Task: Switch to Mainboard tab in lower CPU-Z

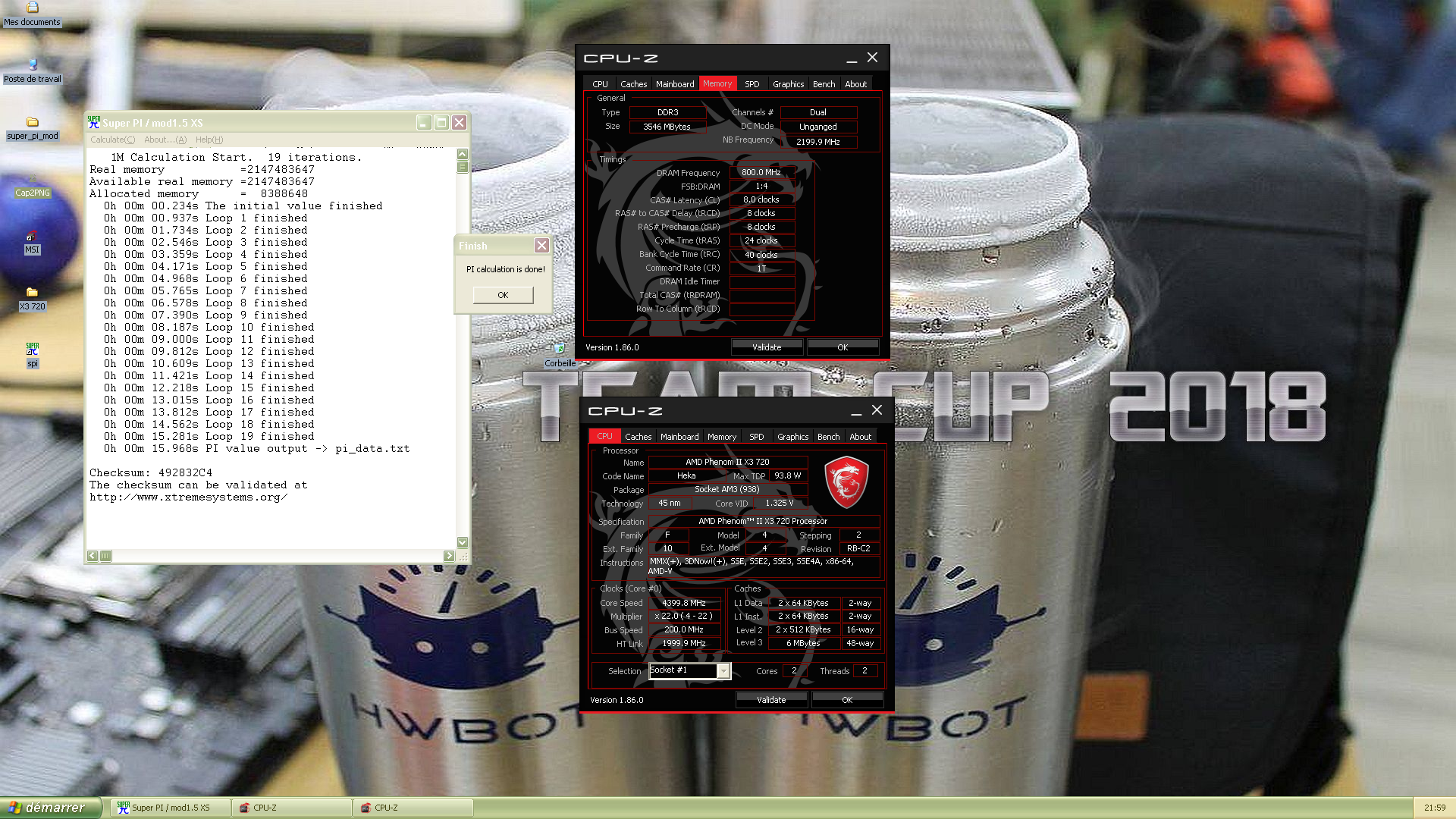Action: (x=679, y=437)
